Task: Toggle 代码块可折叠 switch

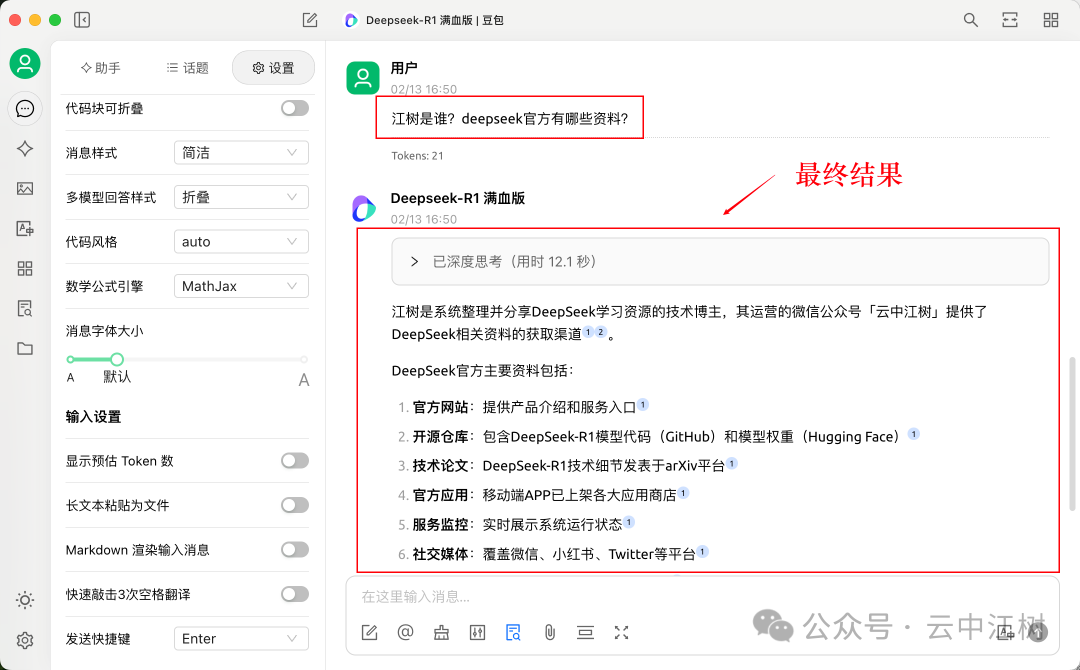Action: coord(295,108)
